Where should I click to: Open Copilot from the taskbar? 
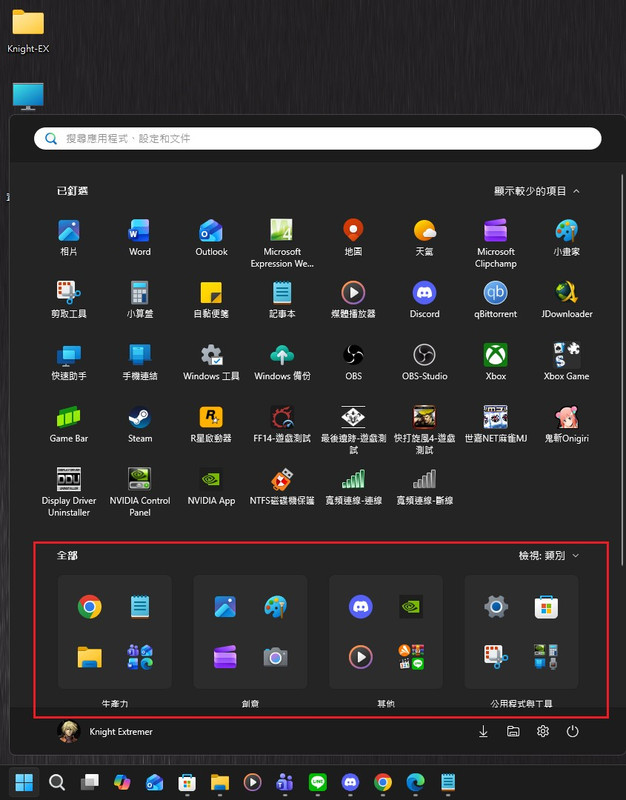pos(122,782)
